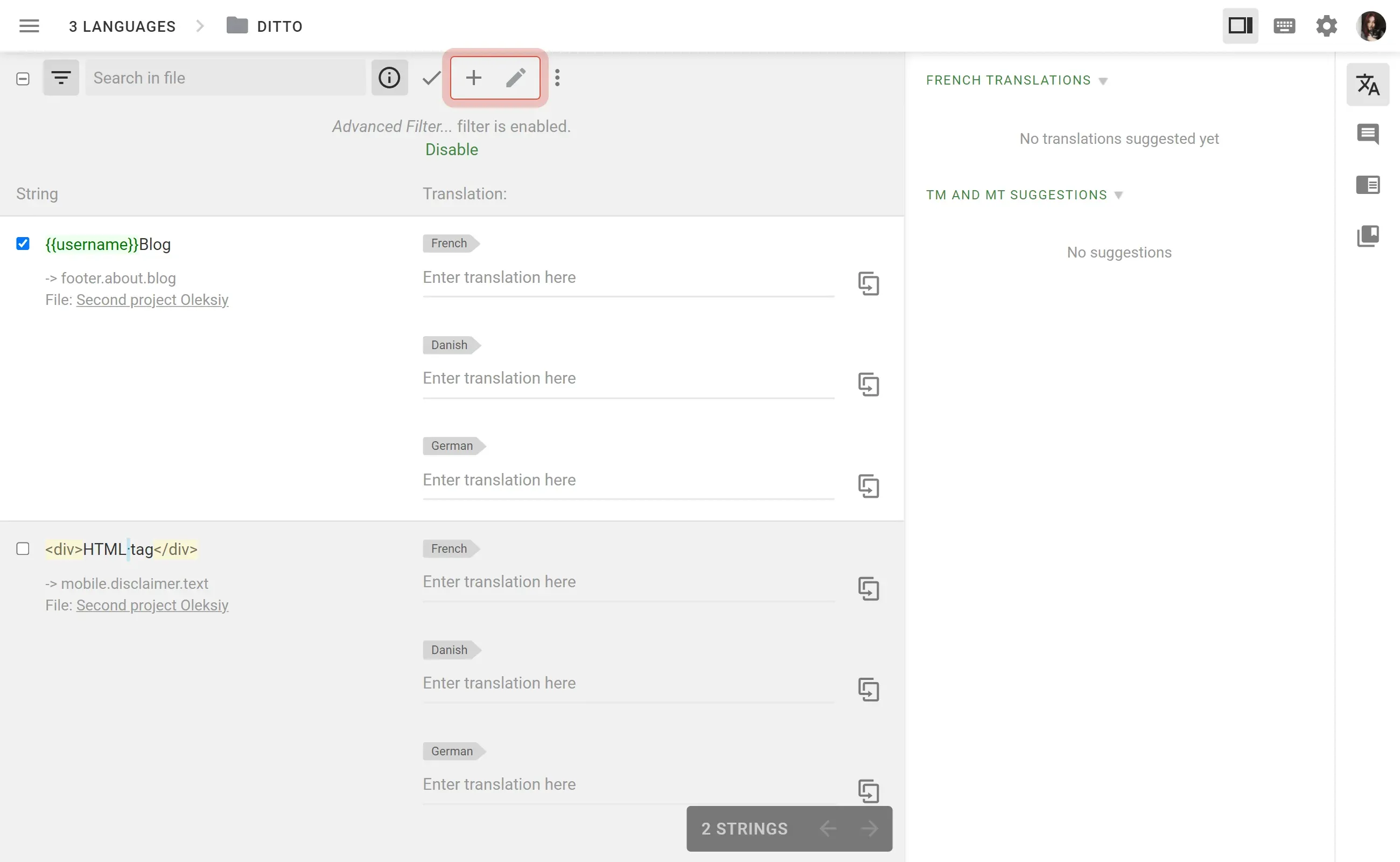Navigate to next string using arrow button

point(869,828)
